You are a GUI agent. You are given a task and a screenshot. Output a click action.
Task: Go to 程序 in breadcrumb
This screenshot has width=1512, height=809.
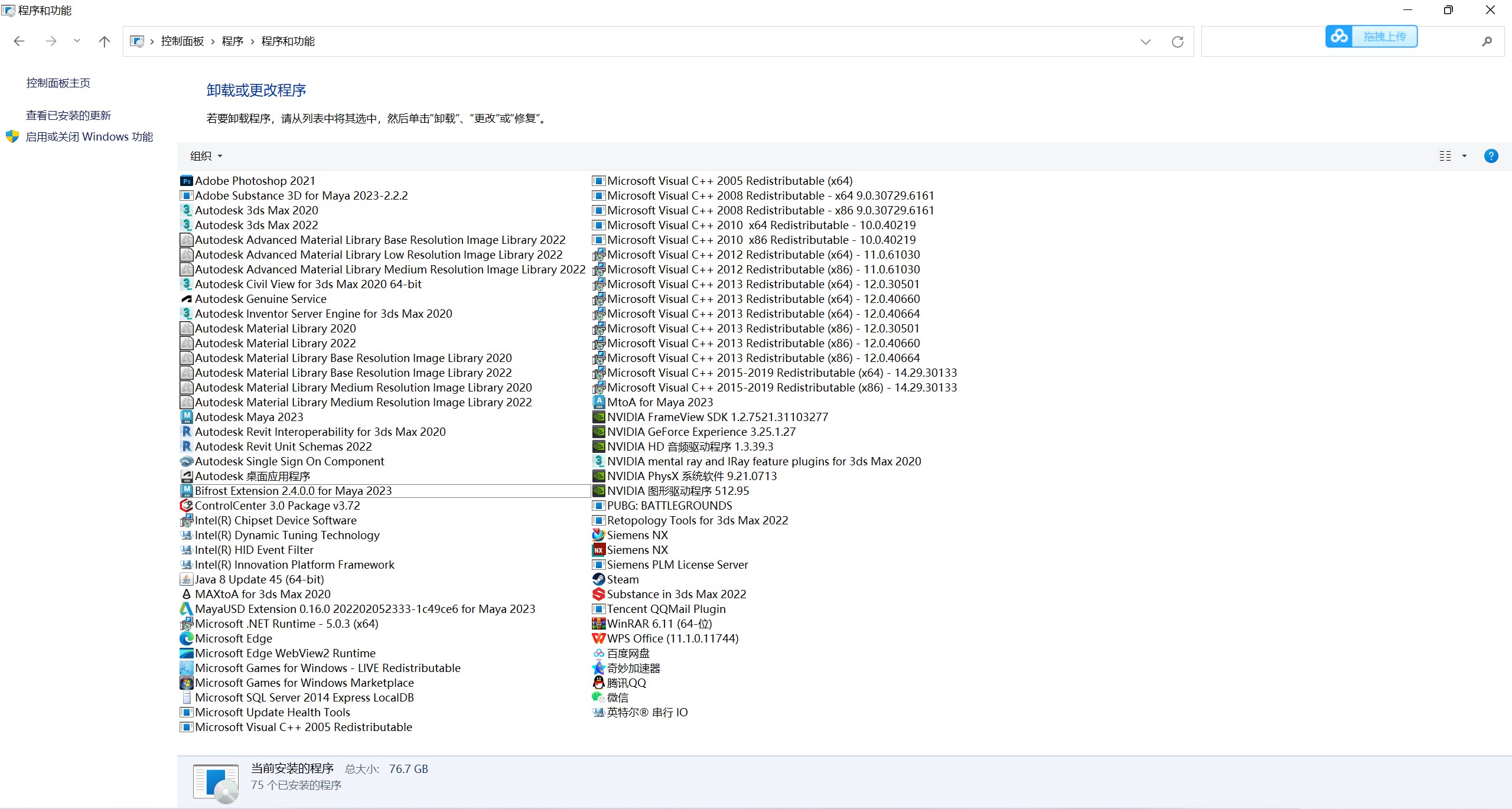(232, 41)
